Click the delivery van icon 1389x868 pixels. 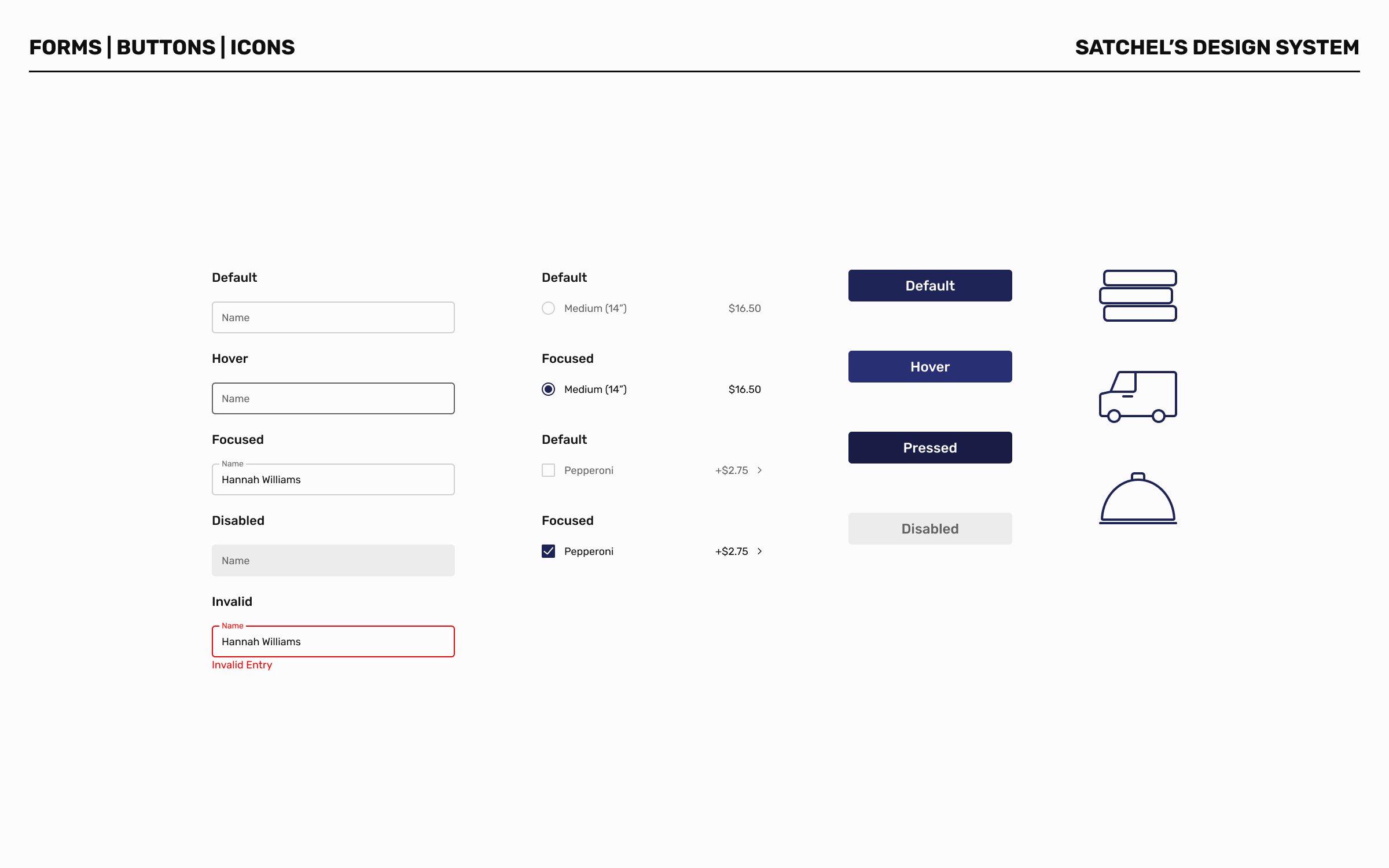pyautogui.click(x=1138, y=397)
